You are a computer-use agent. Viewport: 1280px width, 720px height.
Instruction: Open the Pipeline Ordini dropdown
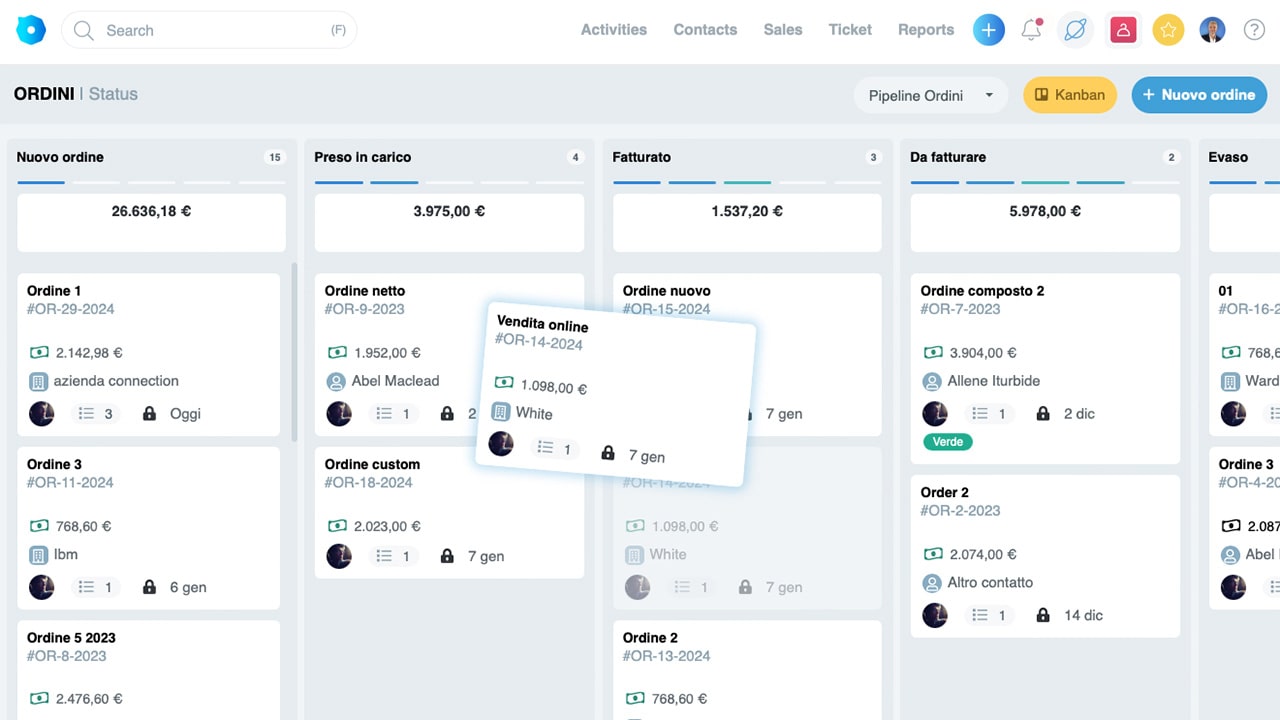click(x=929, y=95)
